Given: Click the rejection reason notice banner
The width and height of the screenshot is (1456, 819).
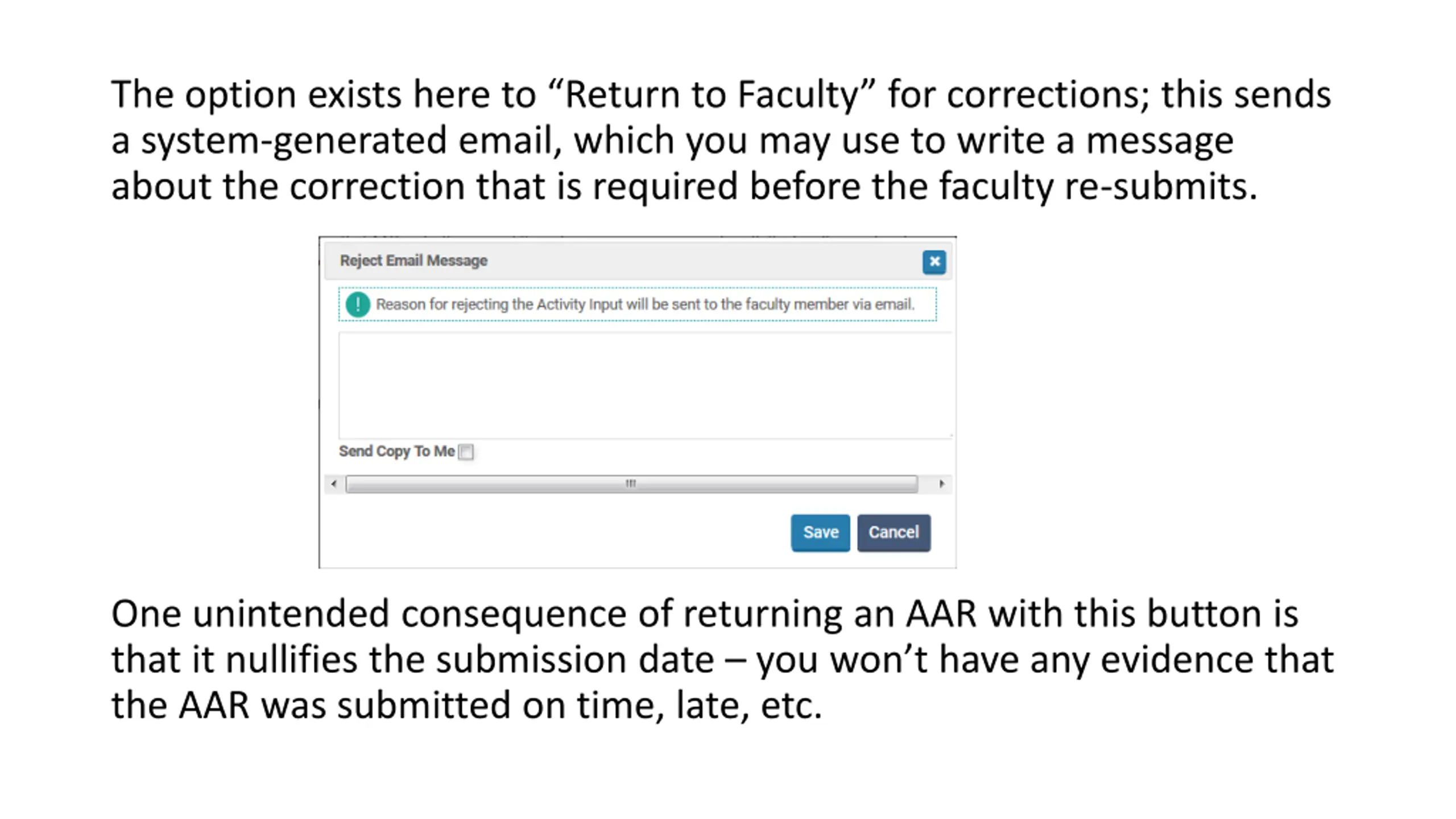Looking at the screenshot, I should pyautogui.click(x=637, y=304).
